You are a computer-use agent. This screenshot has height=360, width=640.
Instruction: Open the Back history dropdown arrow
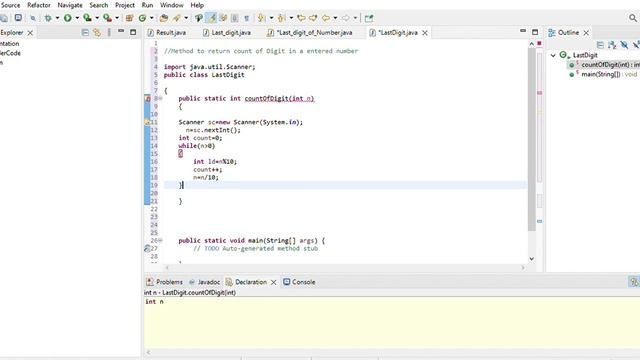click(335, 18)
